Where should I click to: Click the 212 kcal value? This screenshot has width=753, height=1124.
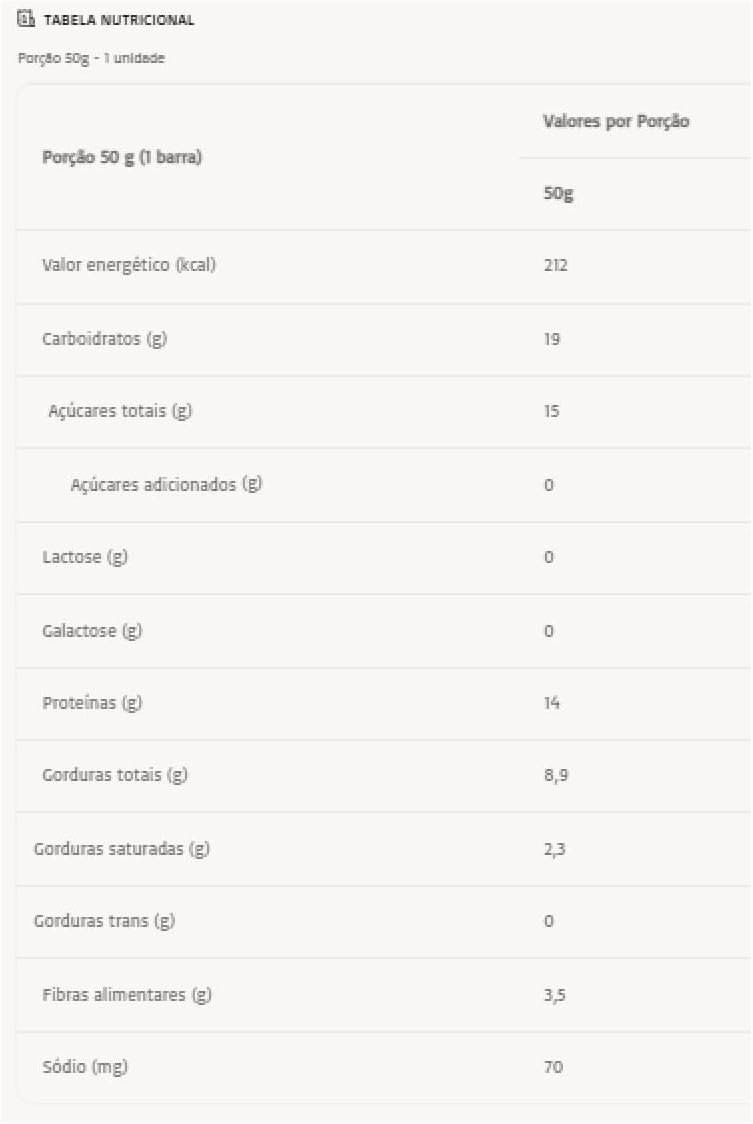point(556,266)
